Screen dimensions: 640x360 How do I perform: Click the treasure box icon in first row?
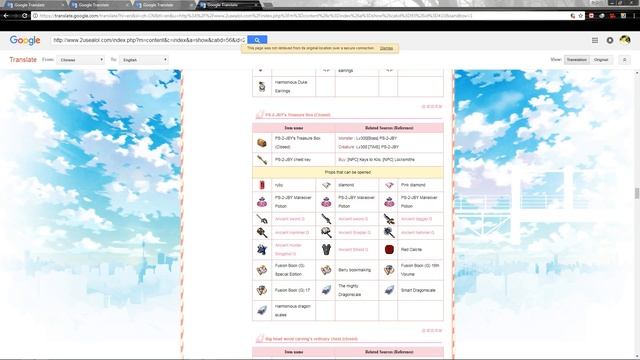click(262, 143)
